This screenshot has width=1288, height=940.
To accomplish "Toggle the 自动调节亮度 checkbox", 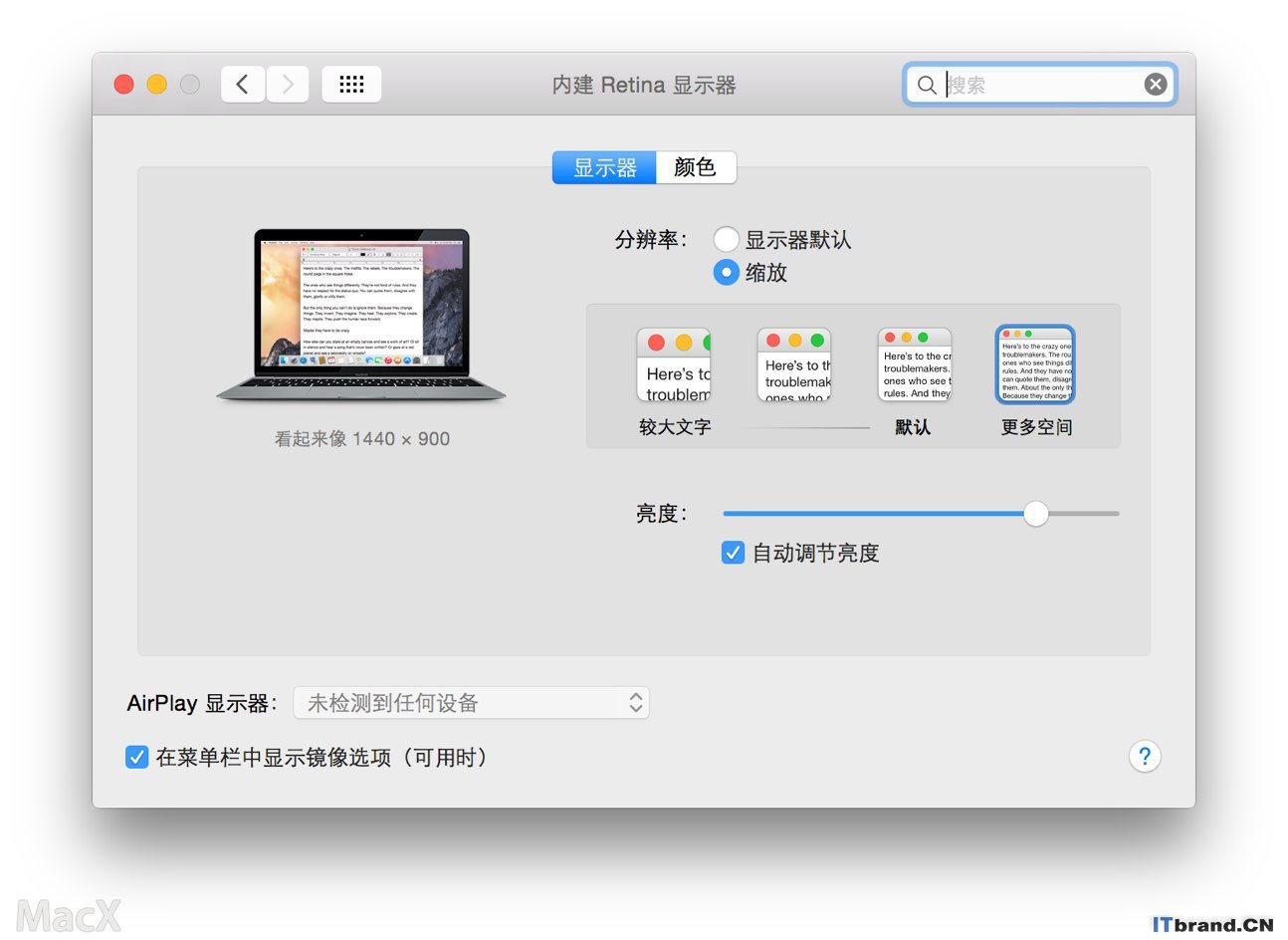I will [x=733, y=553].
